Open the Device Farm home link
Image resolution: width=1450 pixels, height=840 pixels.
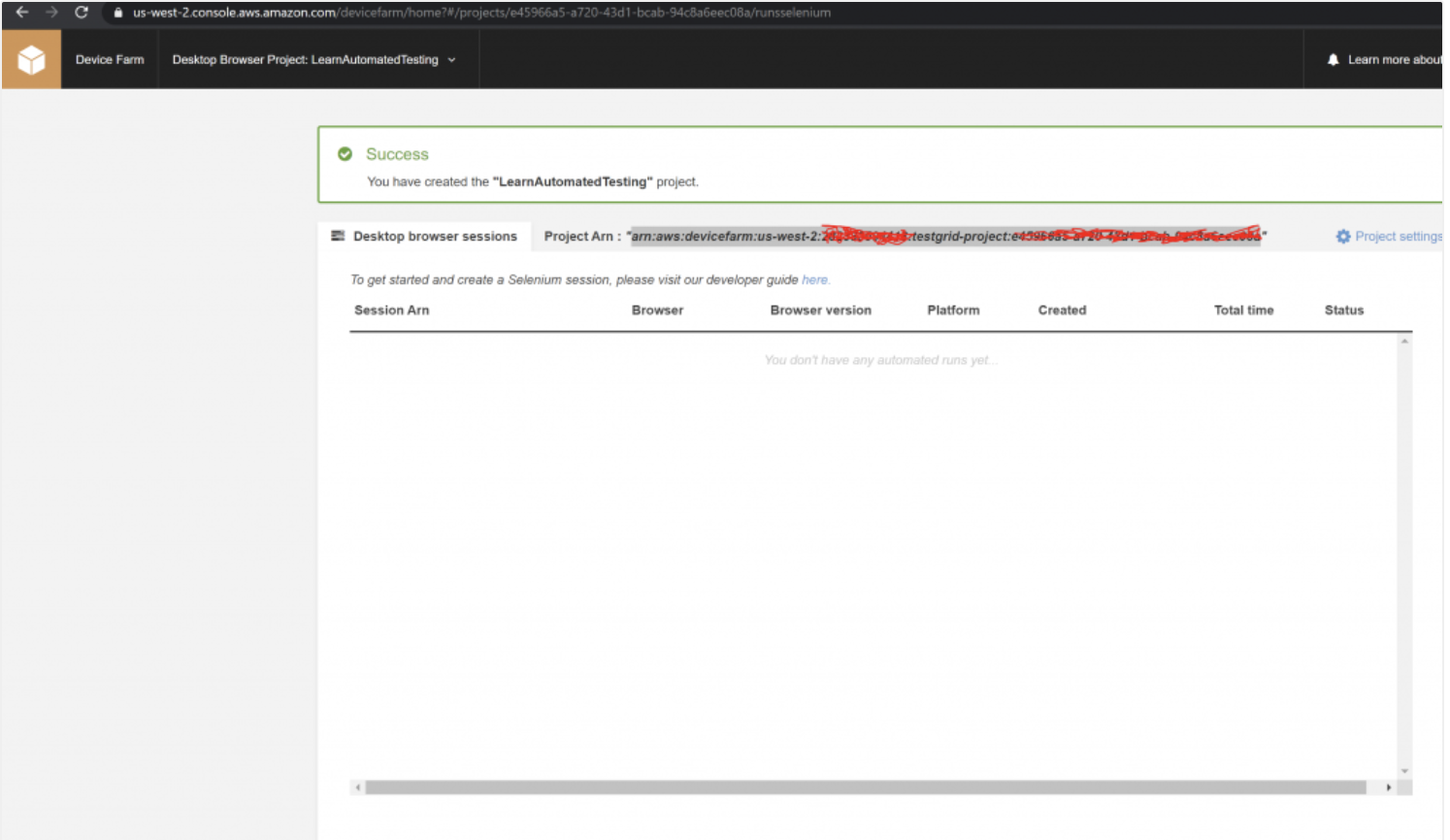[110, 59]
